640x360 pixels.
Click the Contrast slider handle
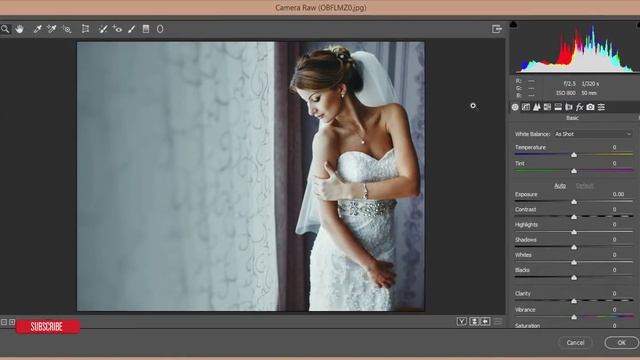(x=574, y=217)
